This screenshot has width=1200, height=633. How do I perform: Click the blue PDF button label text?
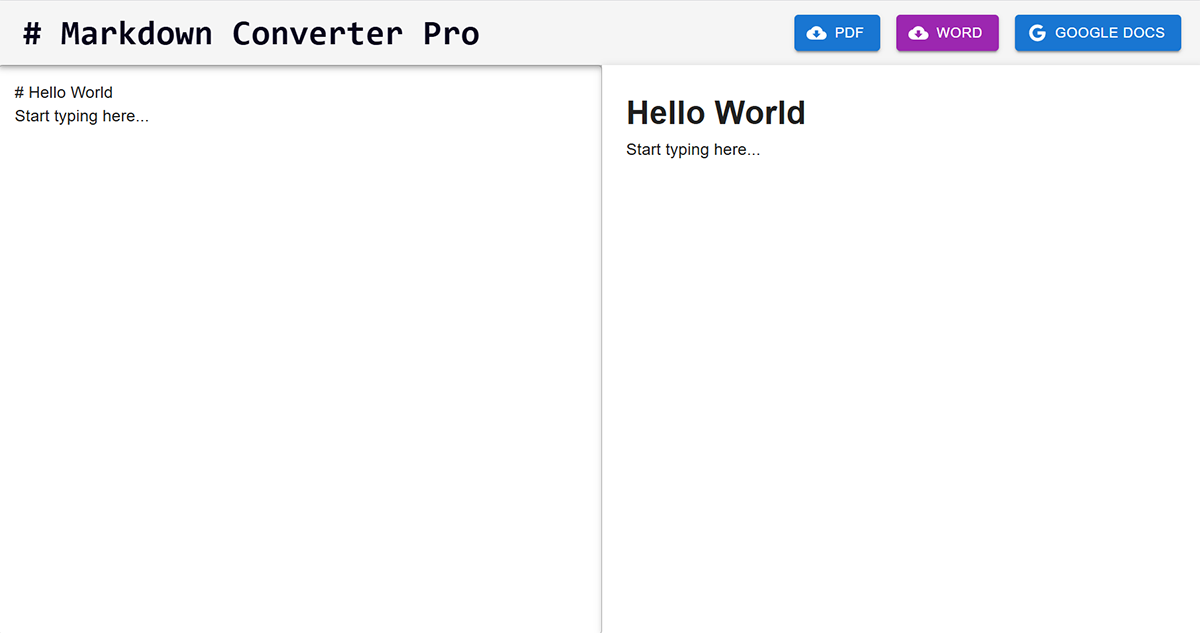tap(847, 32)
